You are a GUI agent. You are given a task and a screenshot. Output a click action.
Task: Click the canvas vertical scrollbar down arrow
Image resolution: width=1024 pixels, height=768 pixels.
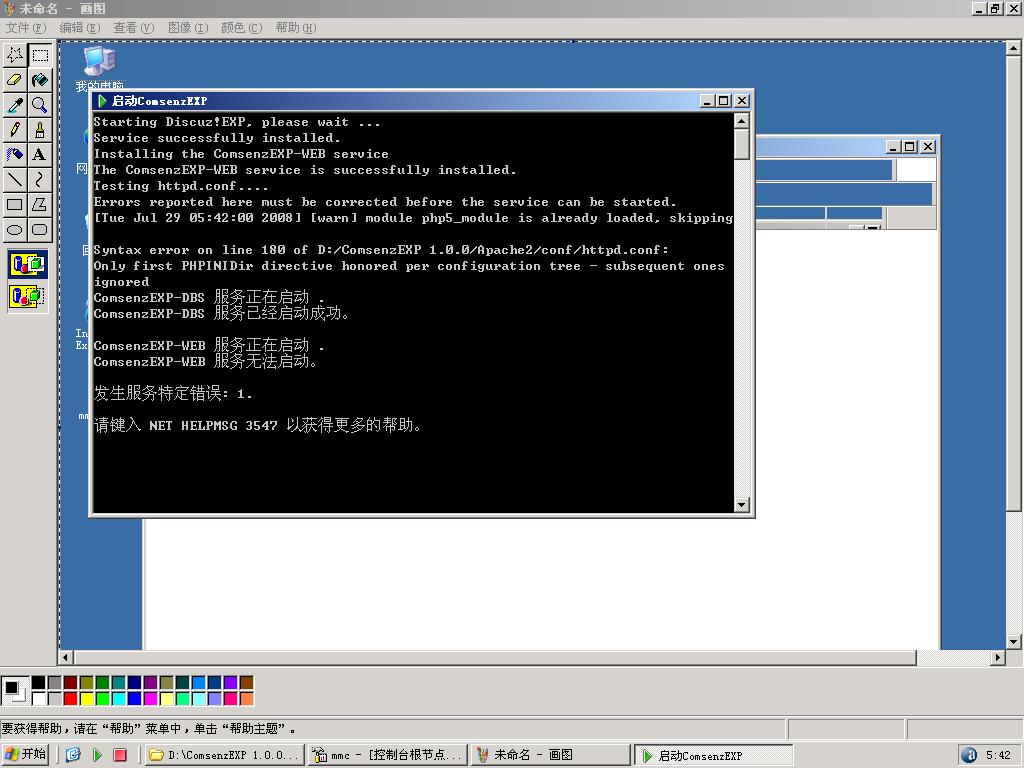(x=1014, y=641)
